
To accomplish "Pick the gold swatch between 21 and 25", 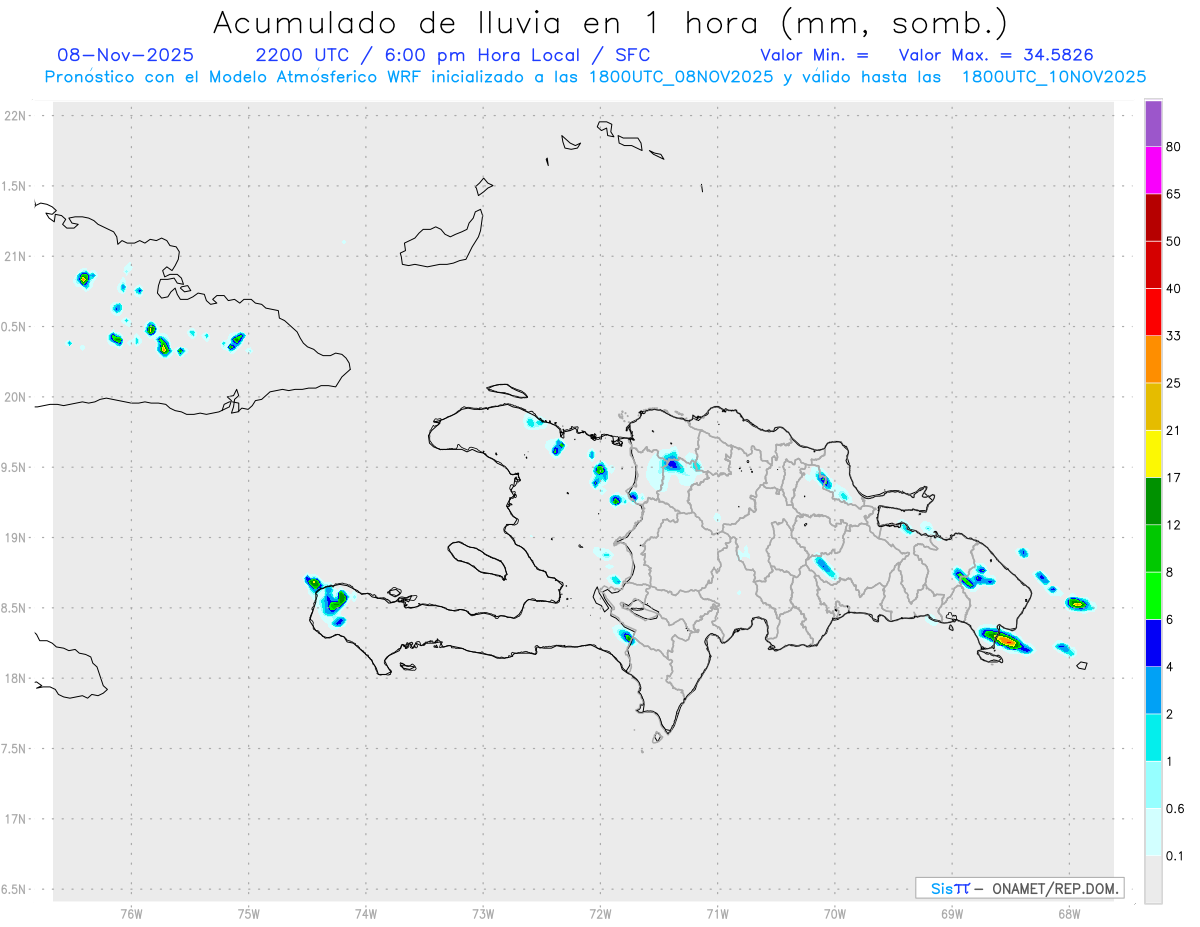I will point(1153,406).
